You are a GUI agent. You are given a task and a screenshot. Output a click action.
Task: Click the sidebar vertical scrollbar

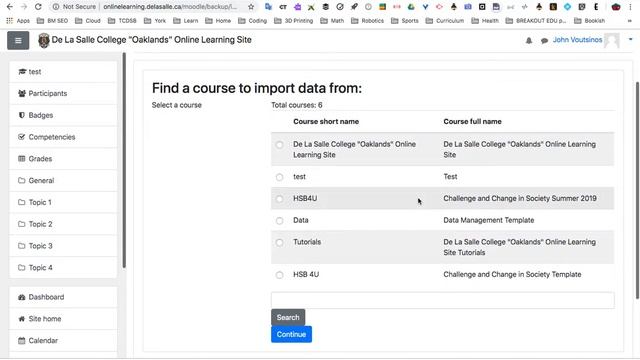tap(124, 160)
